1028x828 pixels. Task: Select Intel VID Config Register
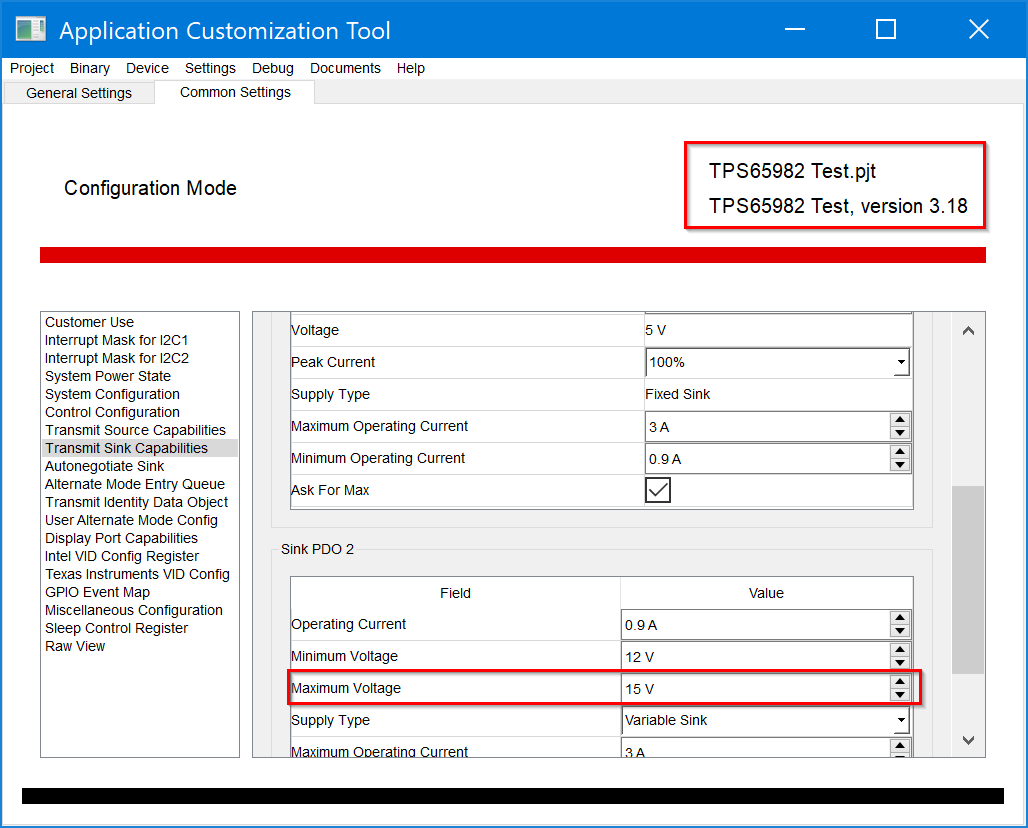[x=122, y=556]
